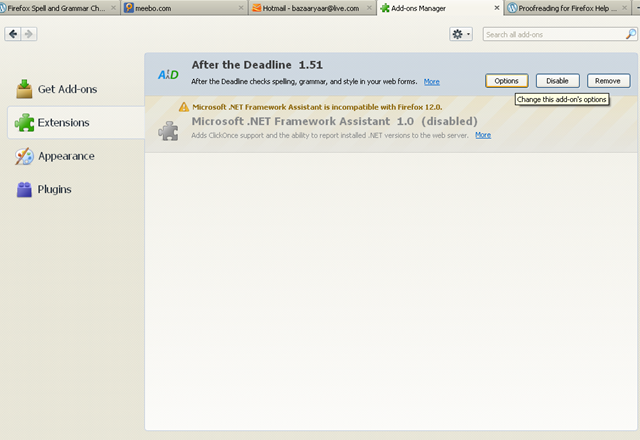The width and height of the screenshot is (640, 440).
Task: Switch to Firefox Spell and Grammar tab
Action: 60,8
